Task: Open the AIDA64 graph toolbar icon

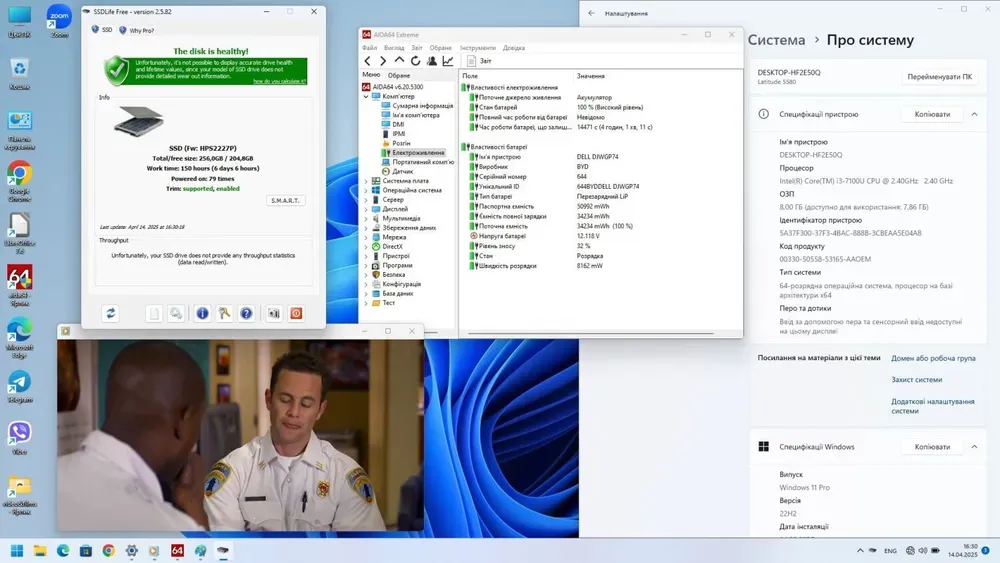Action: (448, 61)
